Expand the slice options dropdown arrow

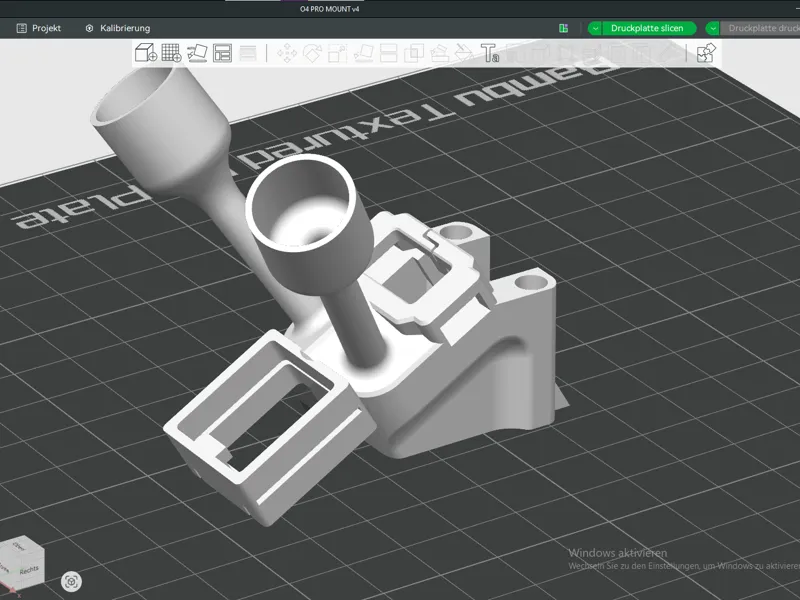point(595,28)
